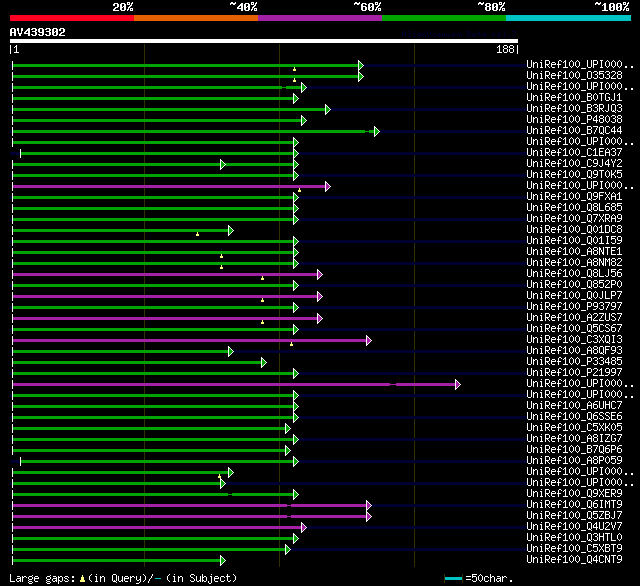Image resolution: width=640 pixels, height=586 pixels.
Task: Click the UniRef100_Q5ZBJ7 label
Action: point(574,516)
